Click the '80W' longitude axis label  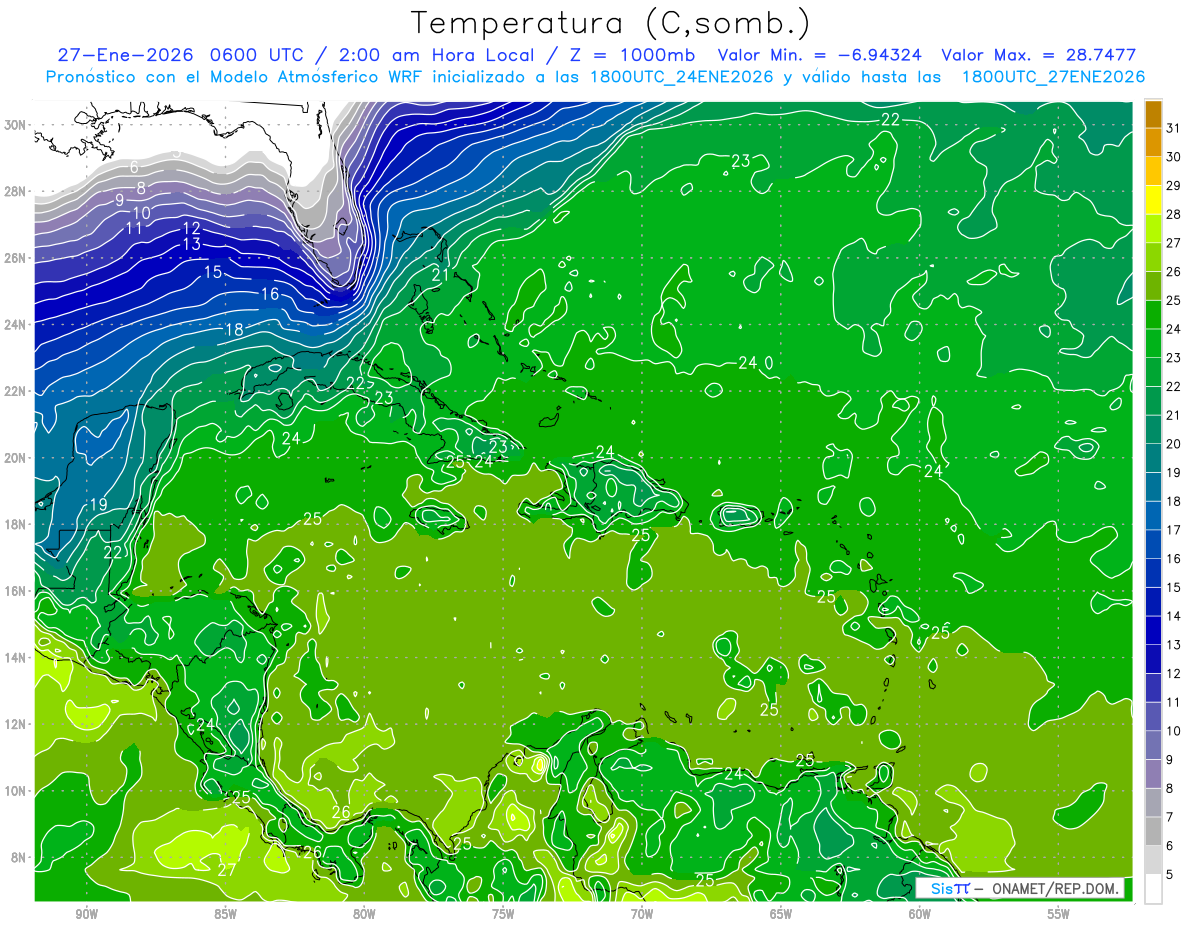[364, 915]
